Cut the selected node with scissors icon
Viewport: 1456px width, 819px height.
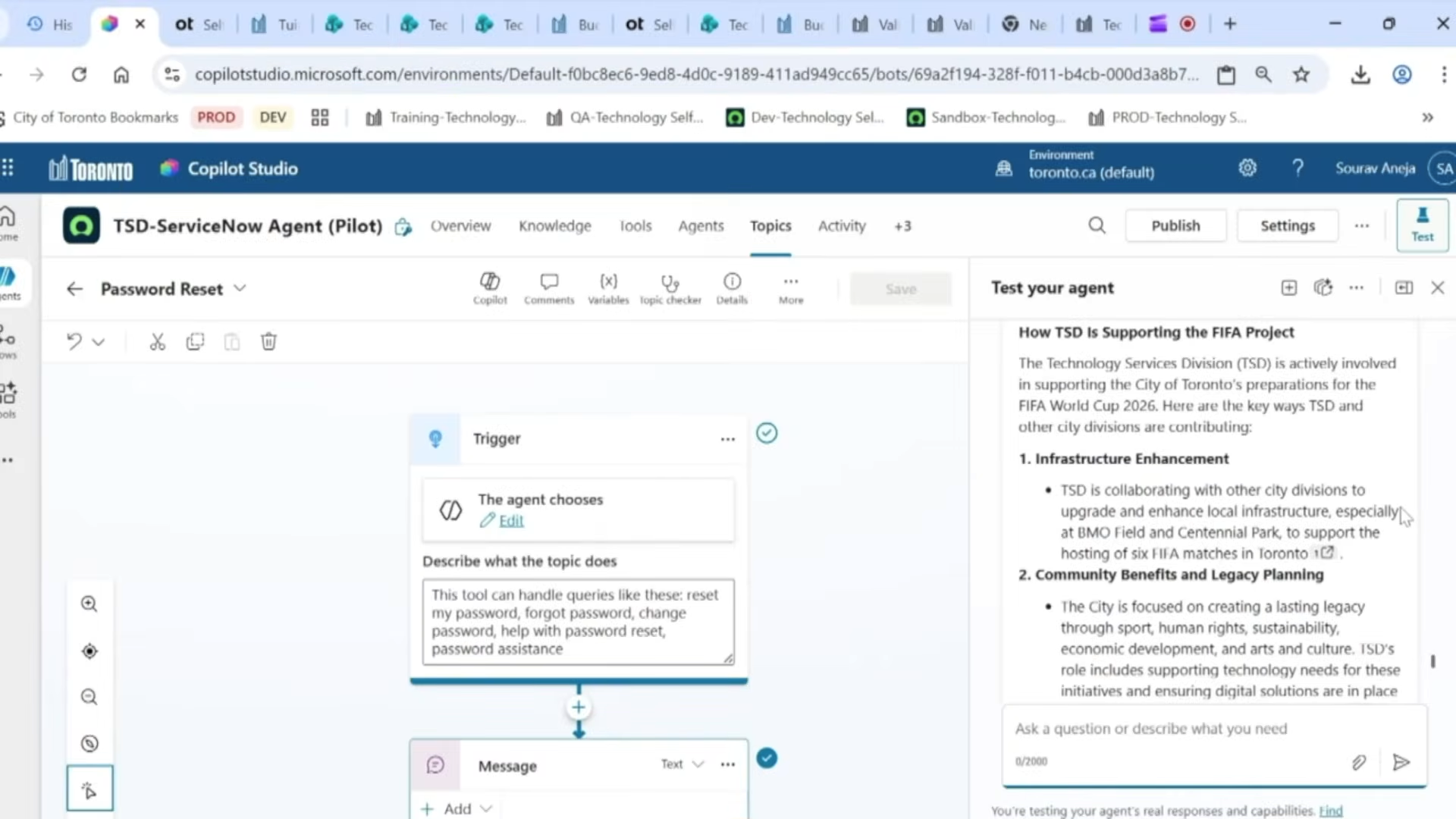pos(157,342)
